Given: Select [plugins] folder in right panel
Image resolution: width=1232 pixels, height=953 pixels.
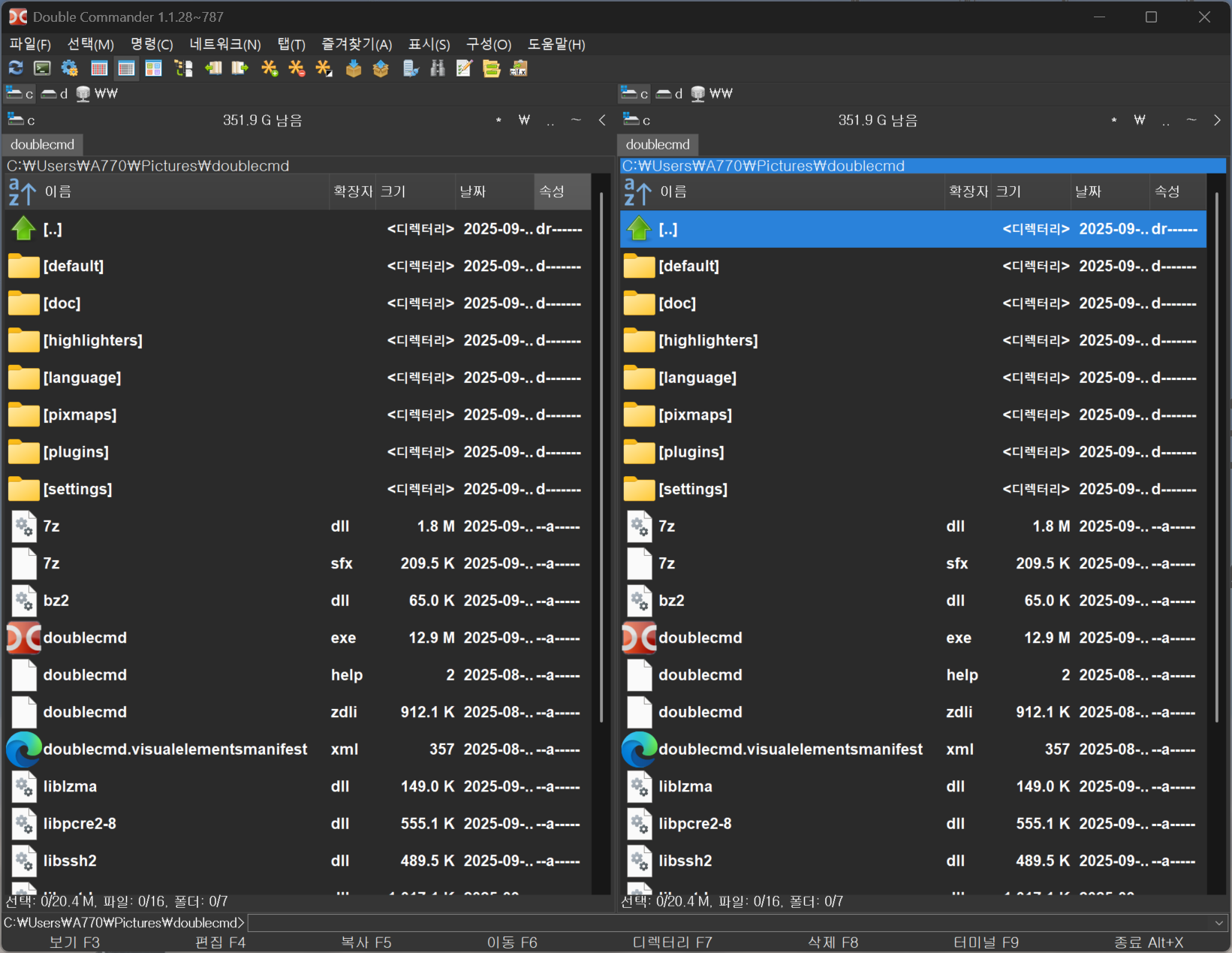Looking at the screenshot, I should point(913,452).
